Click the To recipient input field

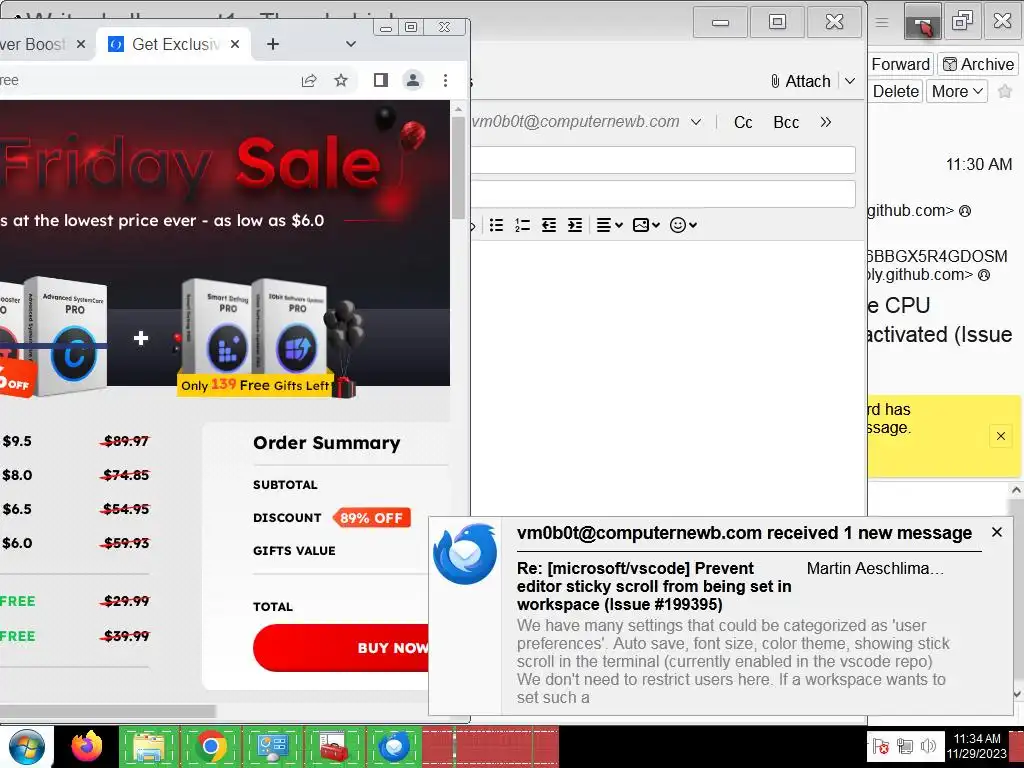663,160
